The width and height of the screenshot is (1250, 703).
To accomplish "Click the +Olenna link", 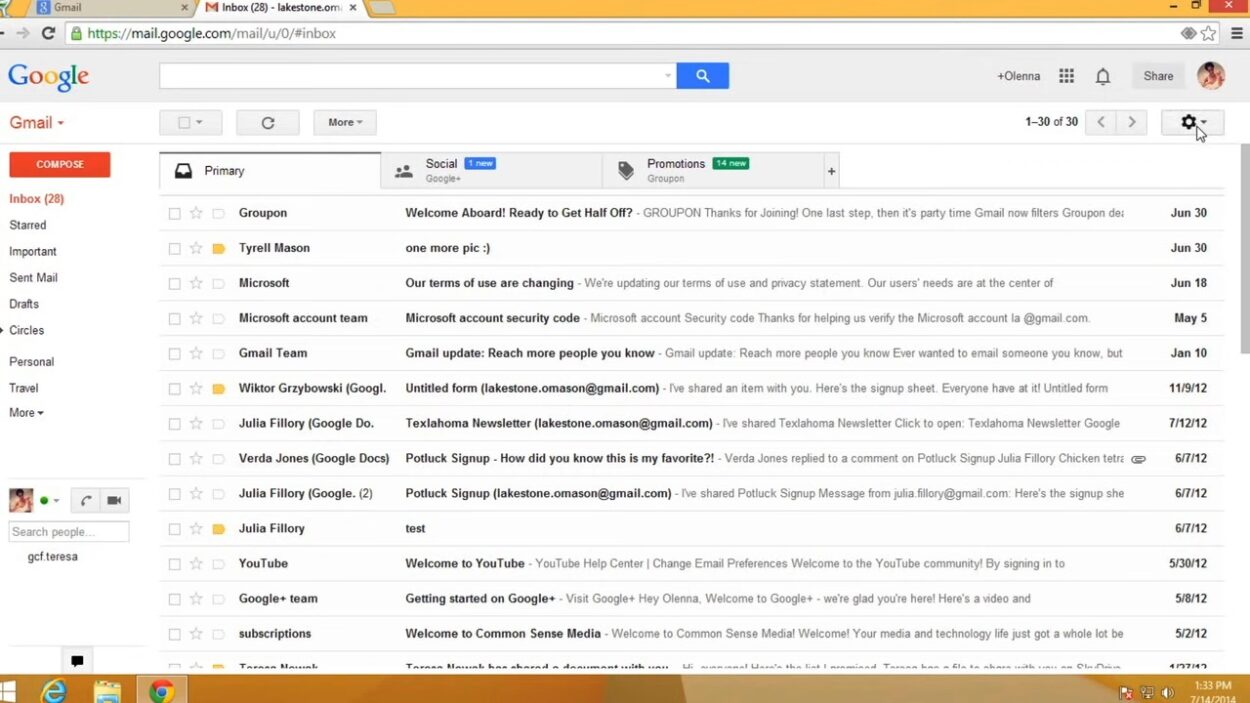I will [x=1018, y=76].
